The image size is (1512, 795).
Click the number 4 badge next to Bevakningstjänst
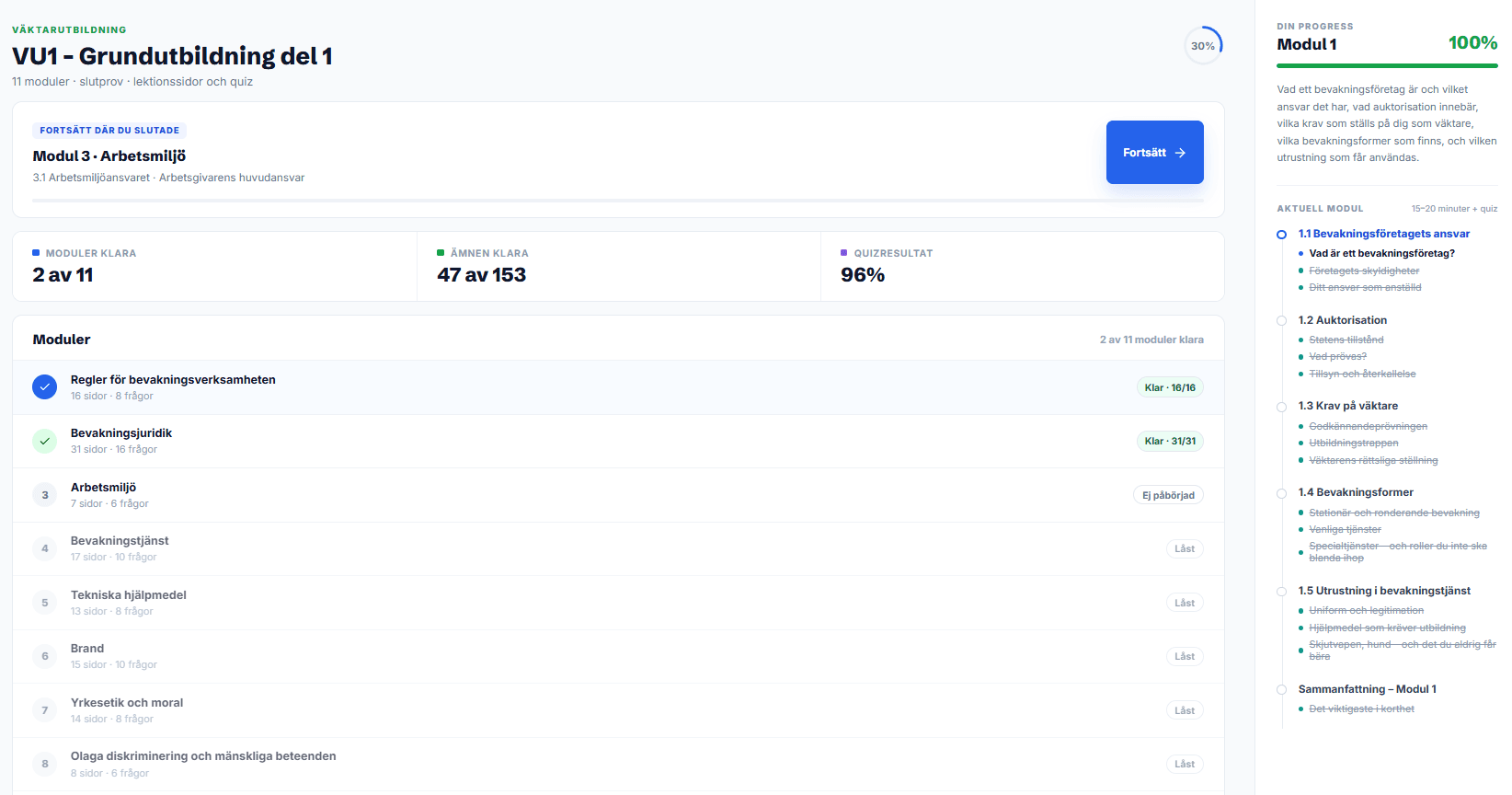(x=44, y=548)
